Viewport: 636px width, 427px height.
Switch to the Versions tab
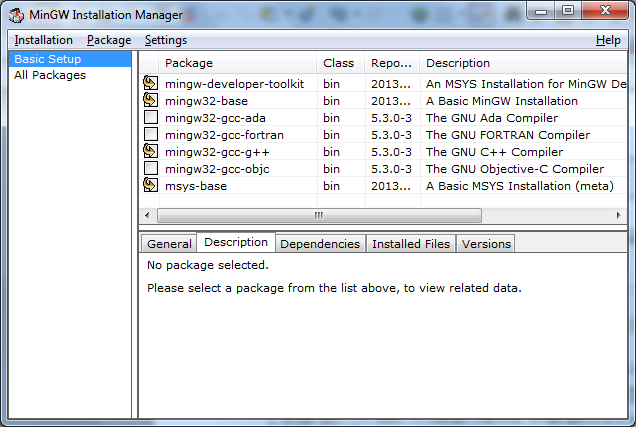pyautogui.click(x=486, y=244)
